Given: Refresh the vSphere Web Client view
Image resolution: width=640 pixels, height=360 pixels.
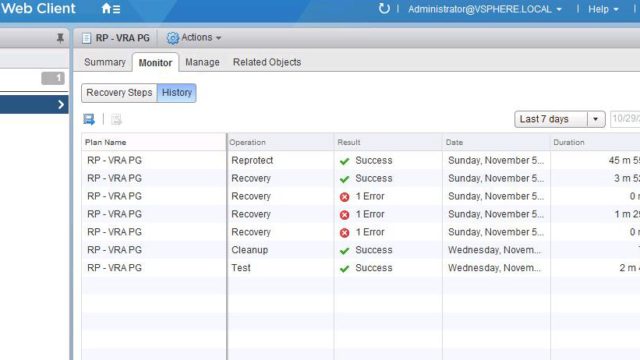Looking at the screenshot, I should point(384,9).
